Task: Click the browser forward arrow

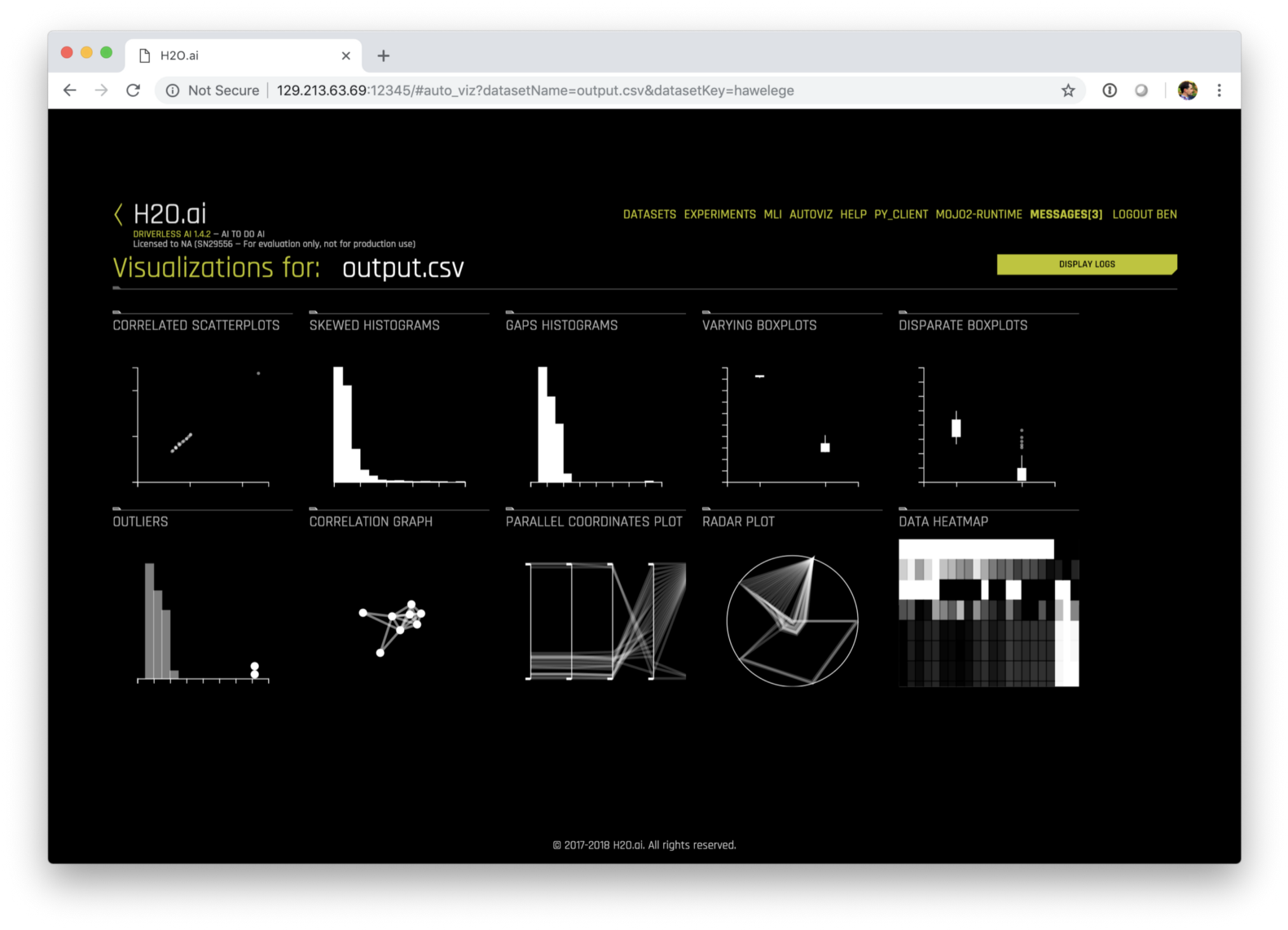Action: tap(102, 90)
